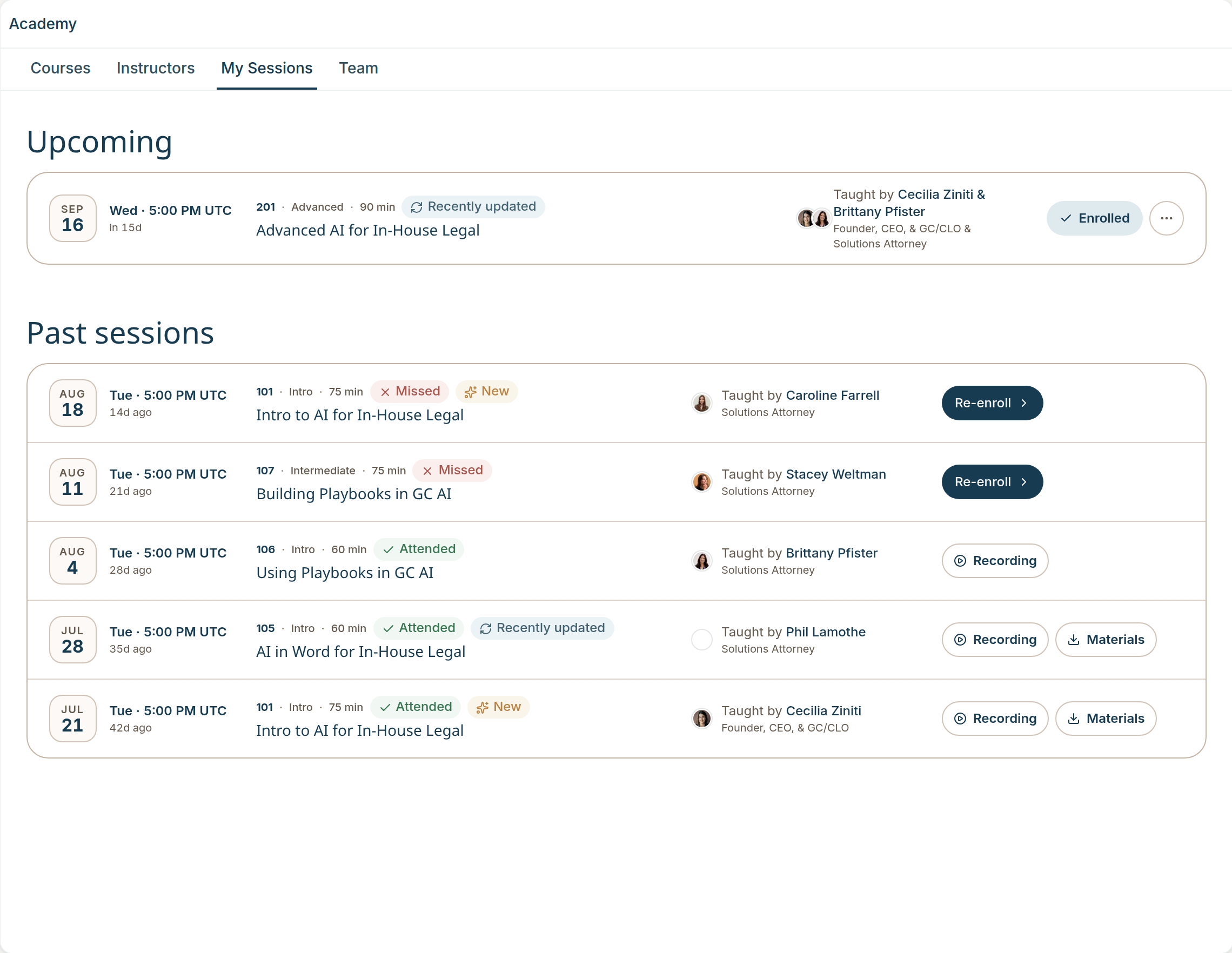Open the Aug 18 Intro to AI for In-House Legal title

pos(360,415)
